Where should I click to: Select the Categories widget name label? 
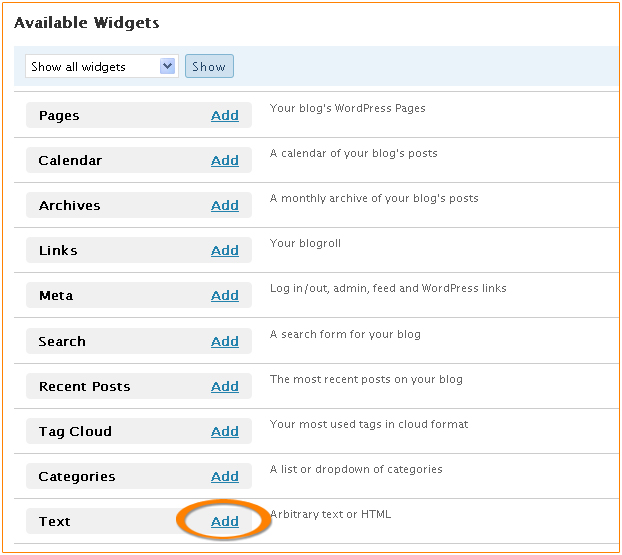coord(75,477)
